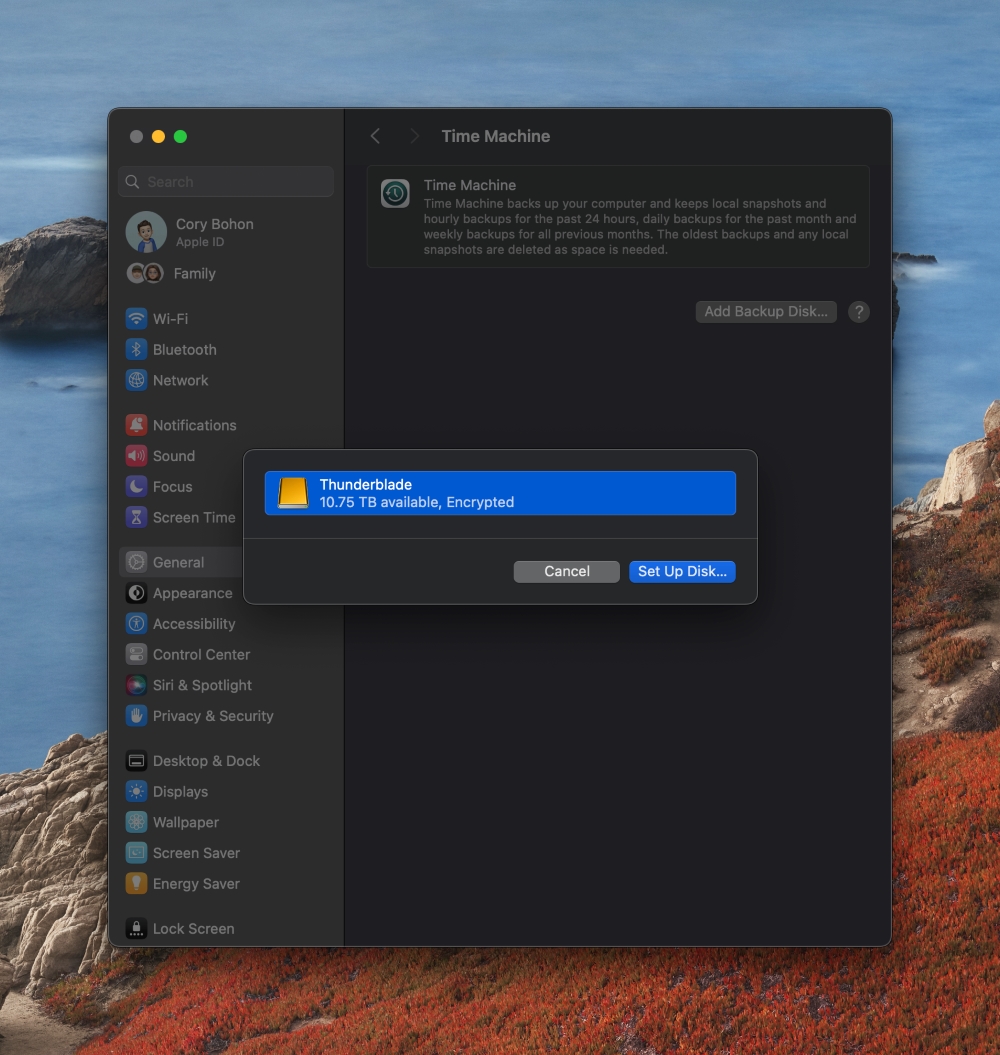Open Privacy & Security settings

(x=213, y=716)
